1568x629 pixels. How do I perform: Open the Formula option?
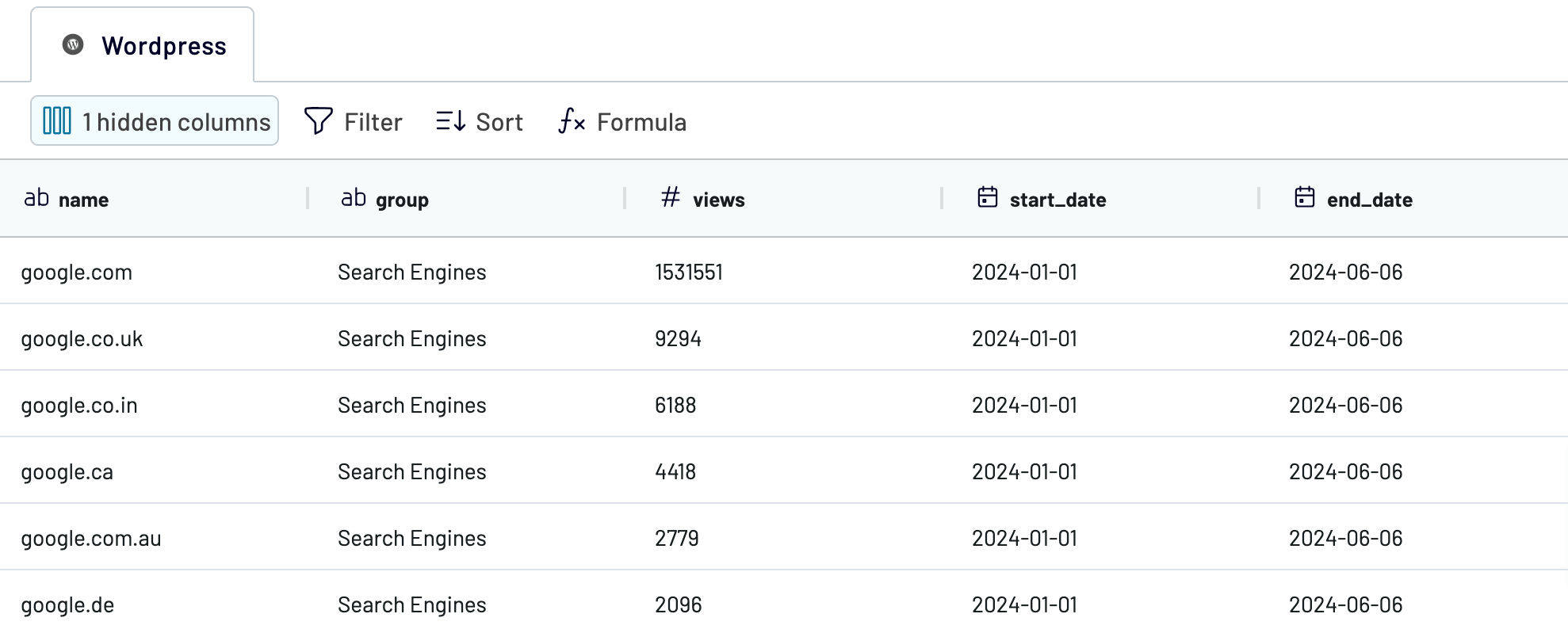(x=622, y=121)
